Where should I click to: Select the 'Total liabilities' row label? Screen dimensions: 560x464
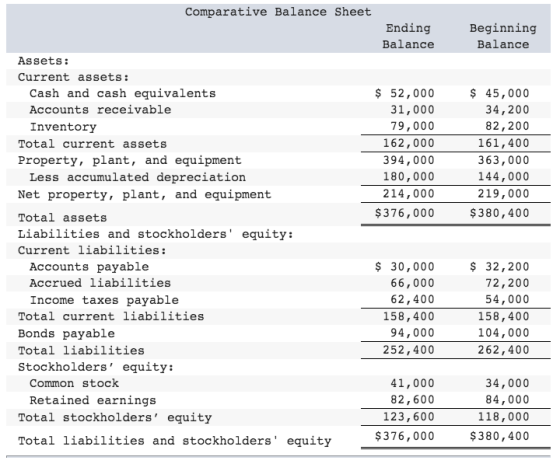click(81, 351)
